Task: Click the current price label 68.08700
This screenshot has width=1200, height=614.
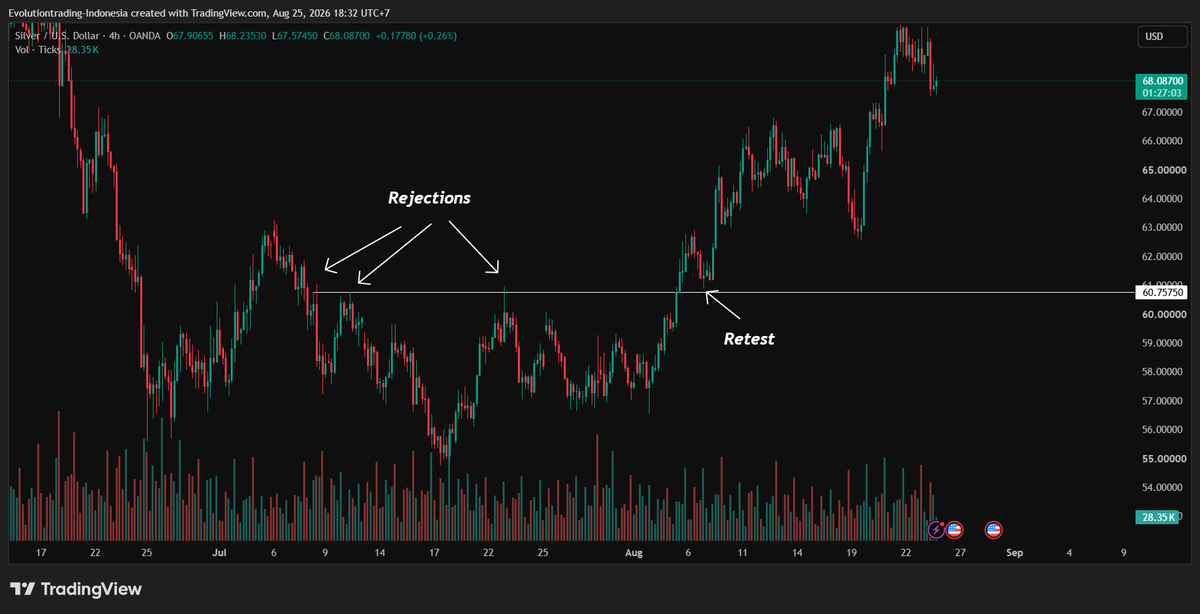Action: 1161,80
